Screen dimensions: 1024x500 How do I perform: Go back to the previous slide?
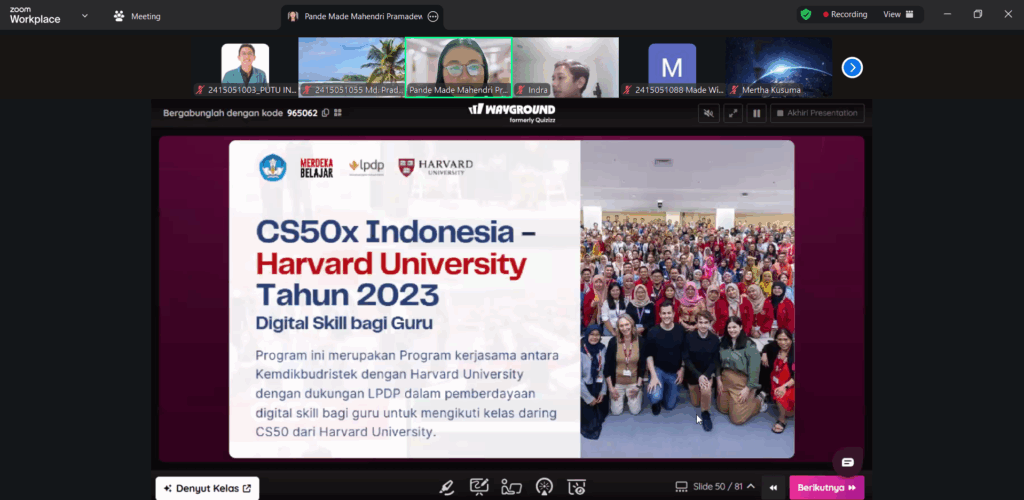click(773, 488)
